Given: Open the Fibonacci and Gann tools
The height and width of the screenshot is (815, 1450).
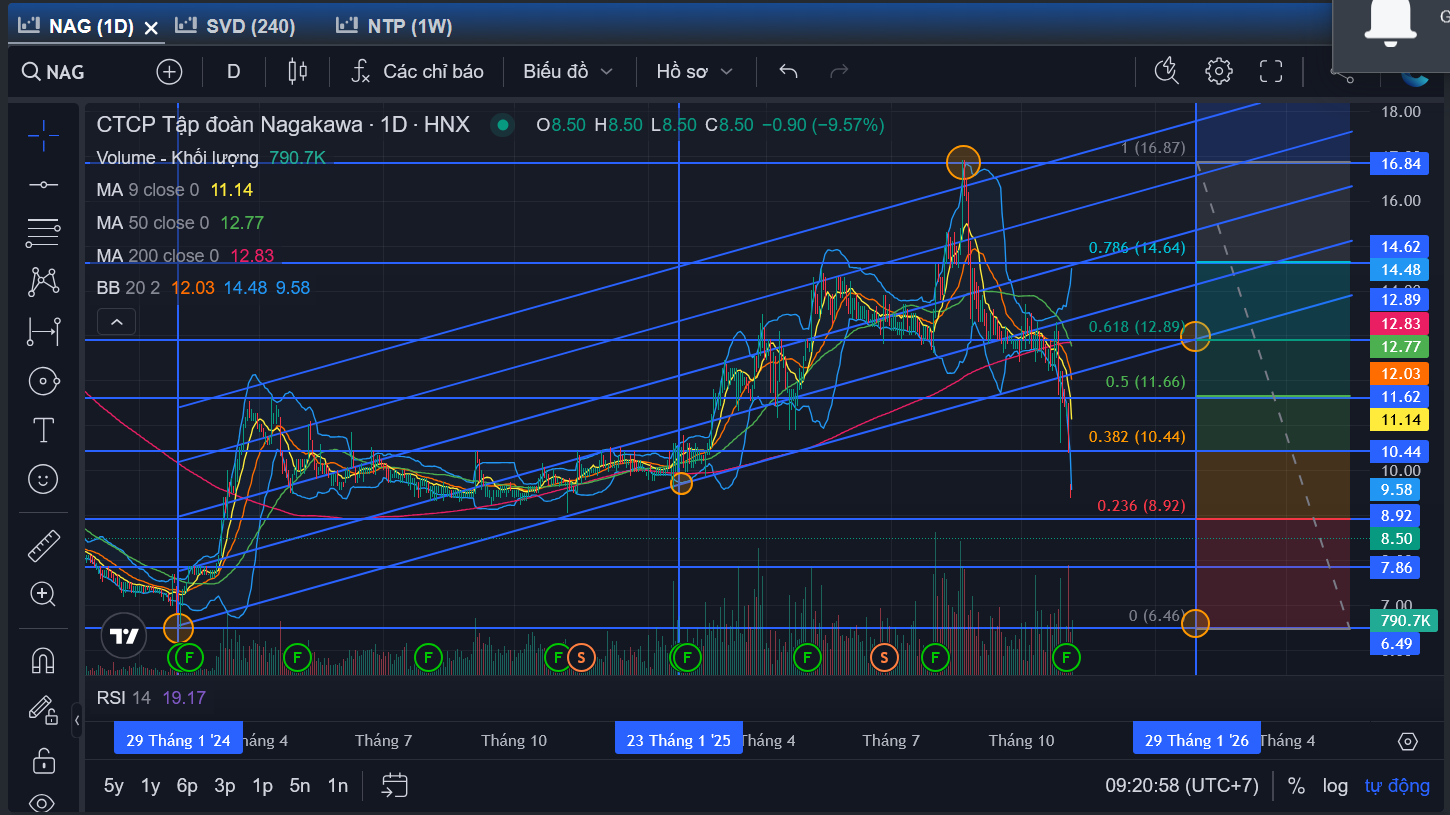Looking at the screenshot, I should (43, 233).
